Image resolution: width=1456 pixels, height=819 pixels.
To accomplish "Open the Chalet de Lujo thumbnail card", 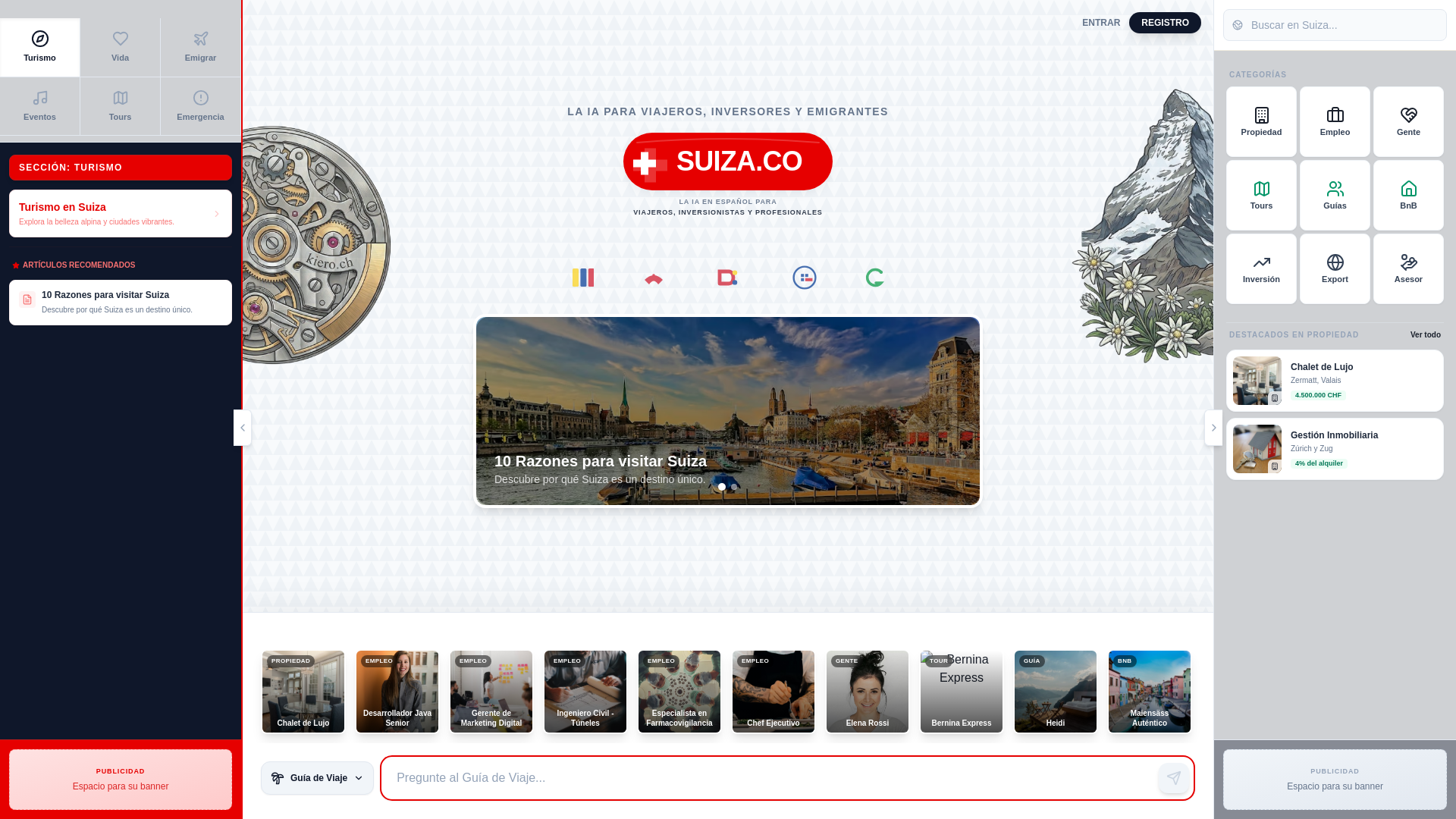I will (x=303, y=692).
